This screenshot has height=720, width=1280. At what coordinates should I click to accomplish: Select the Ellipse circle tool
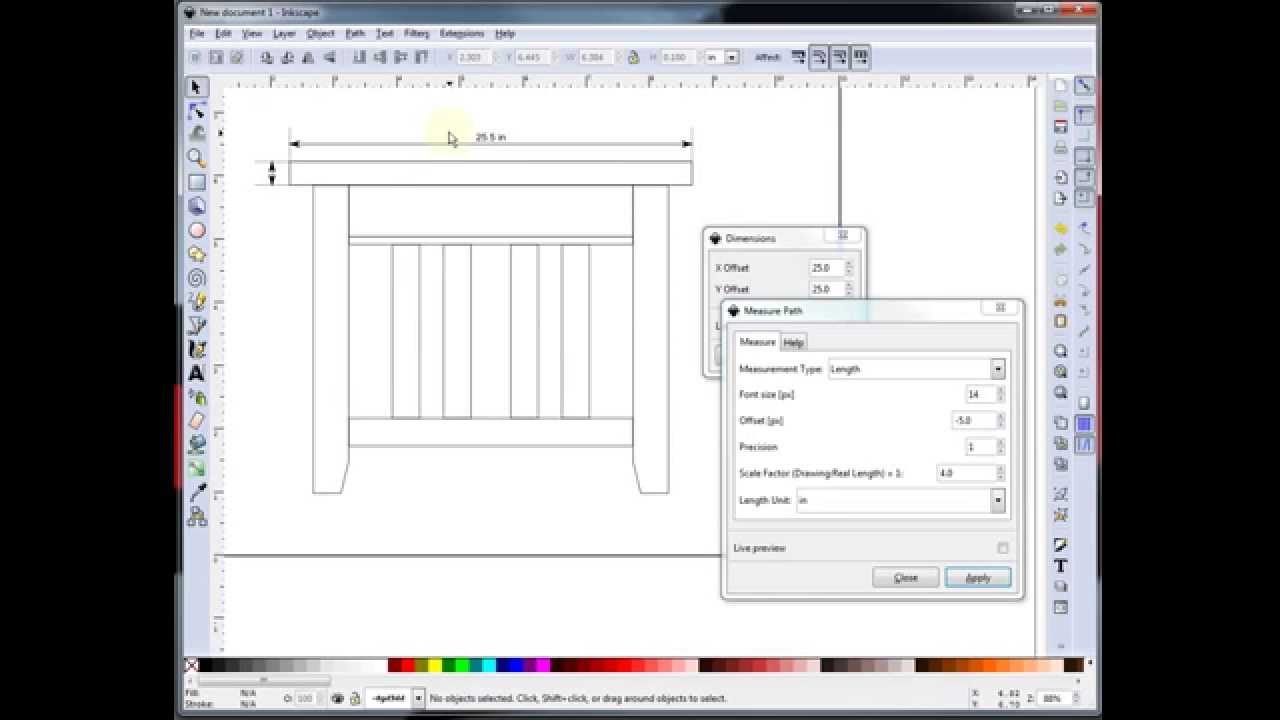click(197, 230)
